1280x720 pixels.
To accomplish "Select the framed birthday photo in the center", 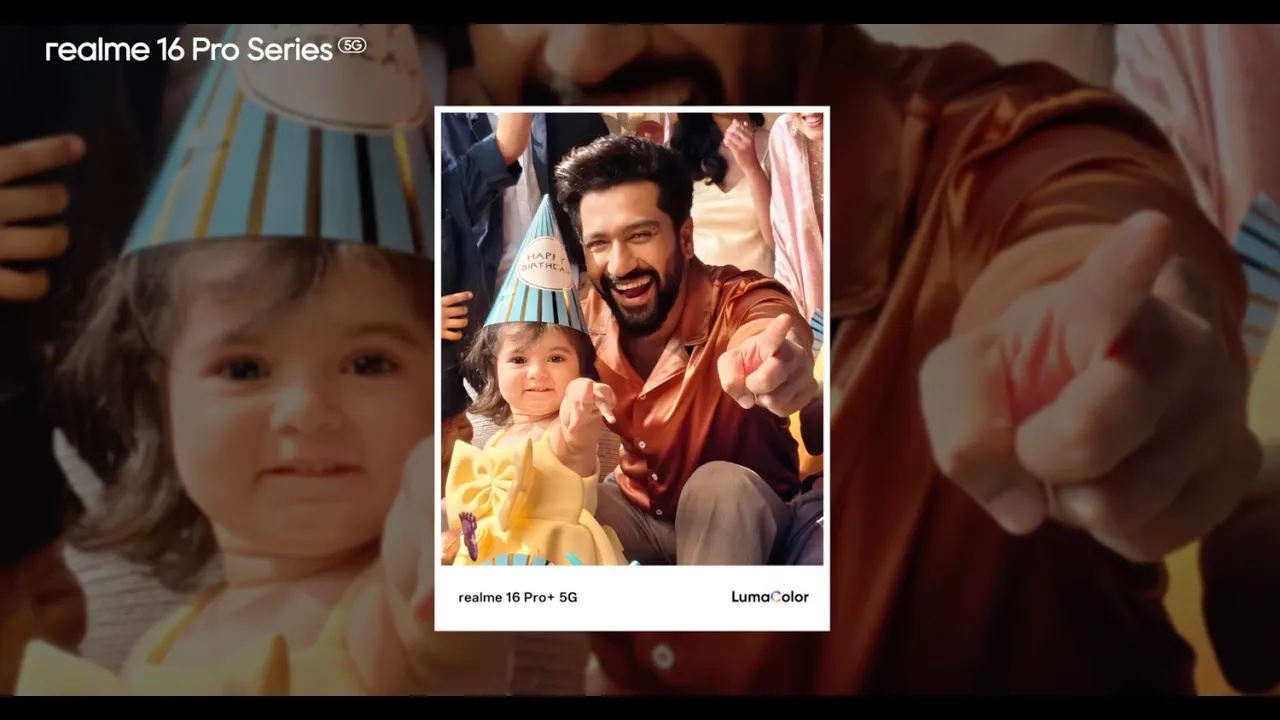I will coord(632,338).
